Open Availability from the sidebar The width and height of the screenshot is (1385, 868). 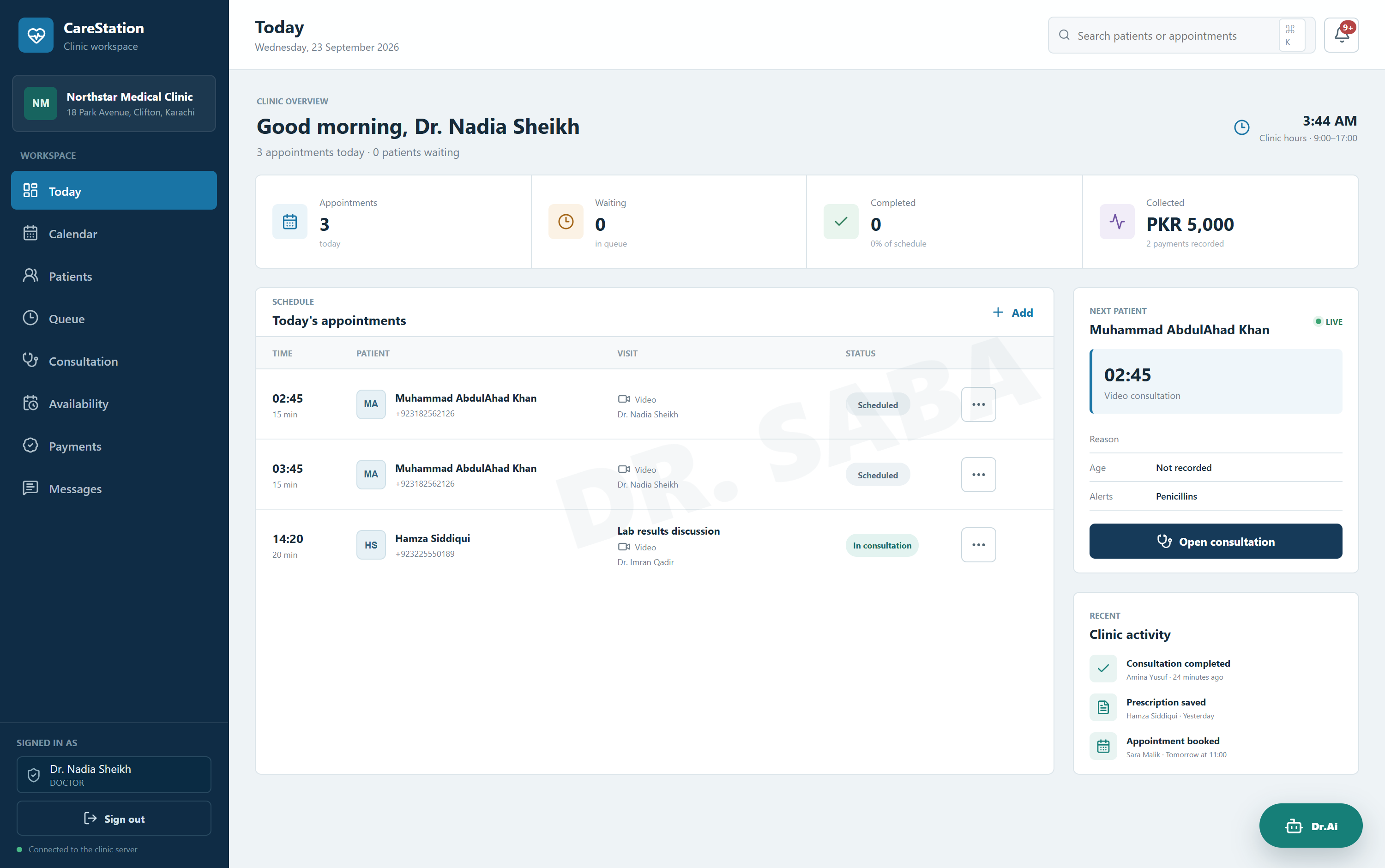point(114,403)
